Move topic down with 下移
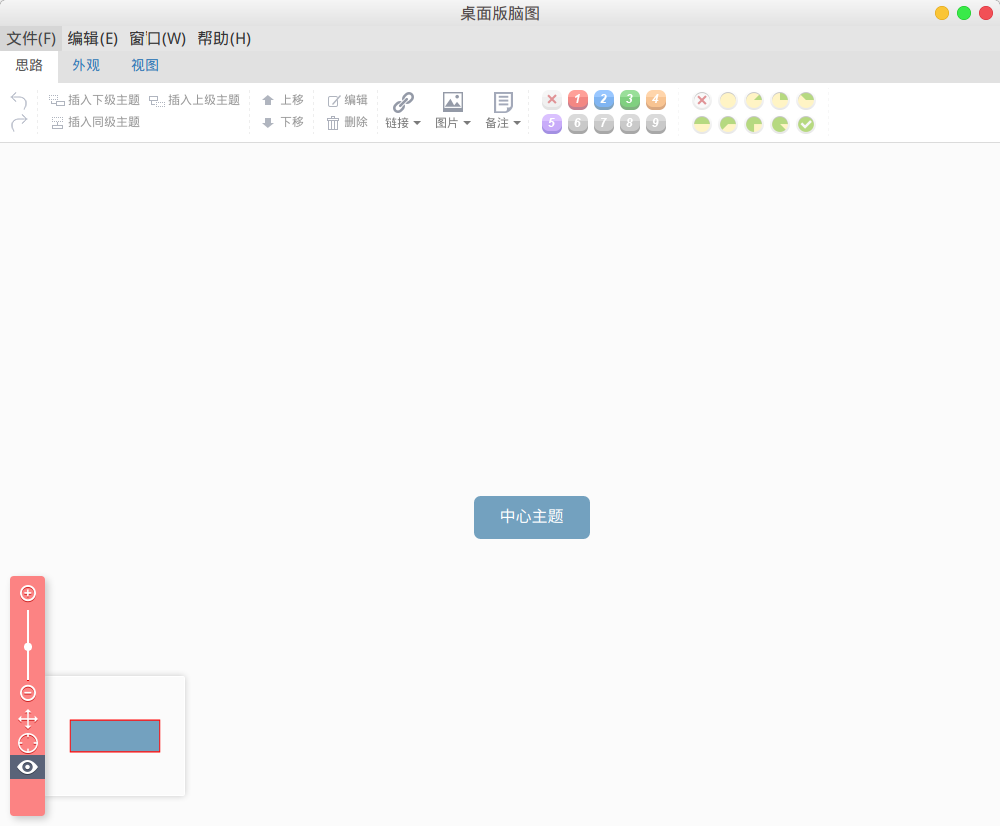Screen dimensions: 1000x826 (283, 122)
